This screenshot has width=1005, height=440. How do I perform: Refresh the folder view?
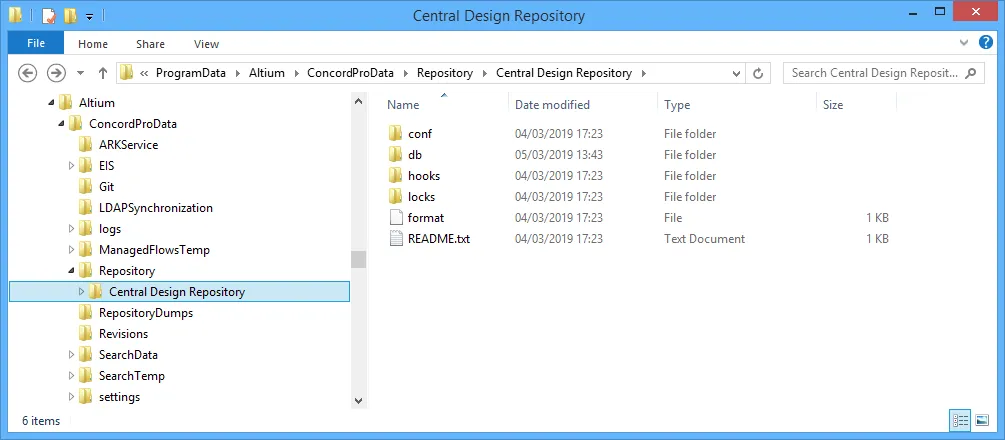click(758, 74)
